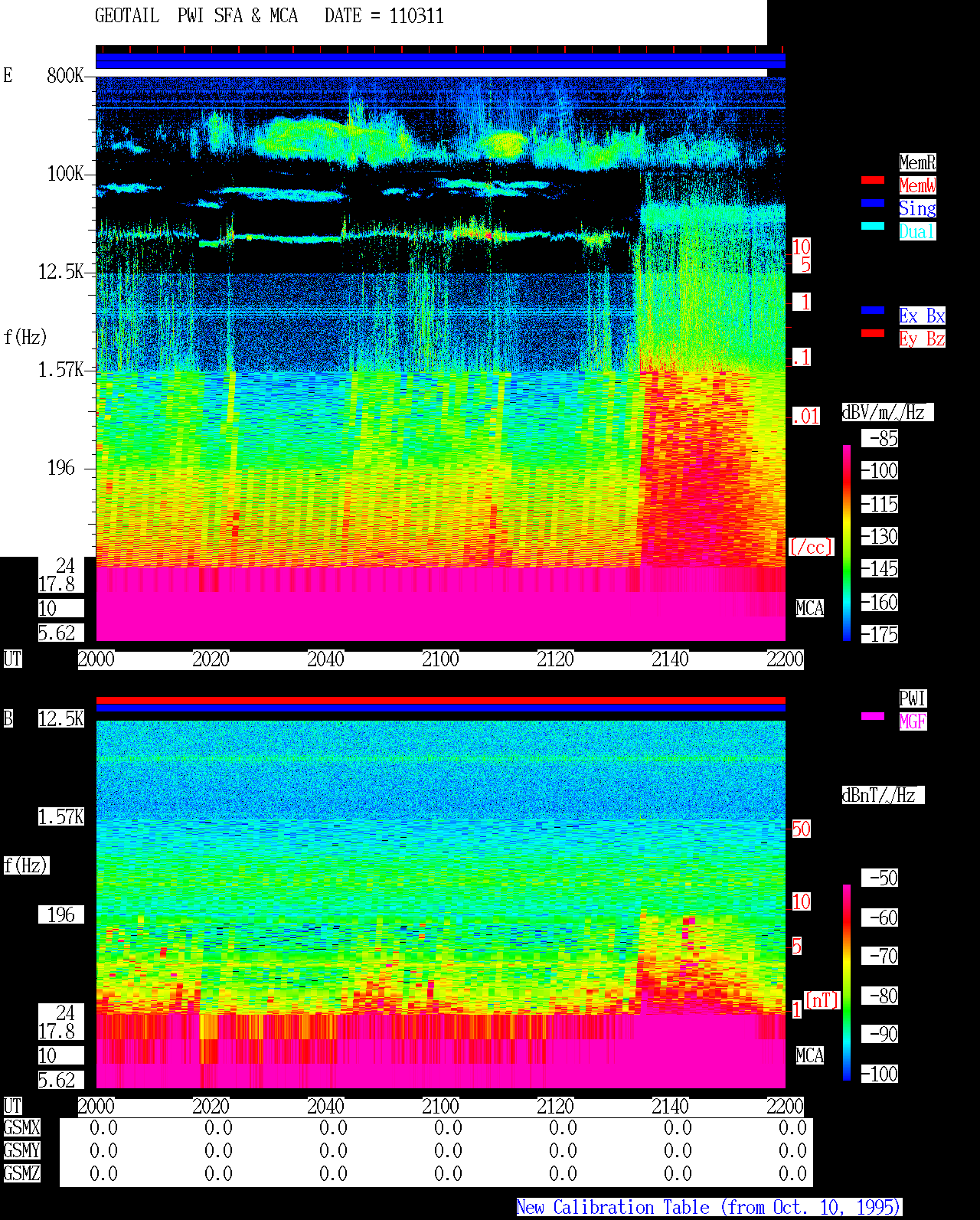Click the Ey Bz legend text
Image resolution: width=980 pixels, height=1220 pixels.
click(922, 339)
